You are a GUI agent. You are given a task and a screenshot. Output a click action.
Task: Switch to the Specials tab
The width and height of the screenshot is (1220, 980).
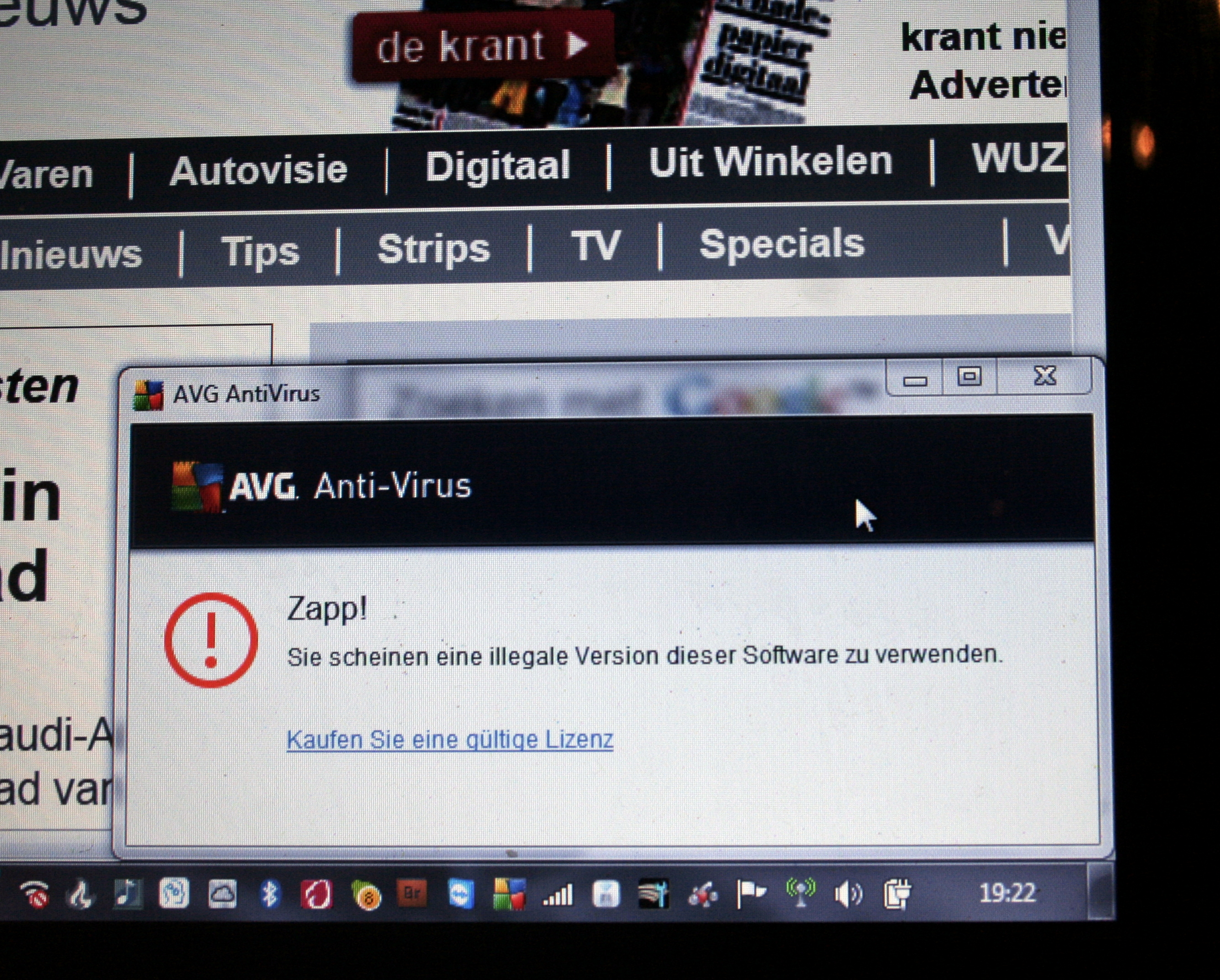coord(782,244)
